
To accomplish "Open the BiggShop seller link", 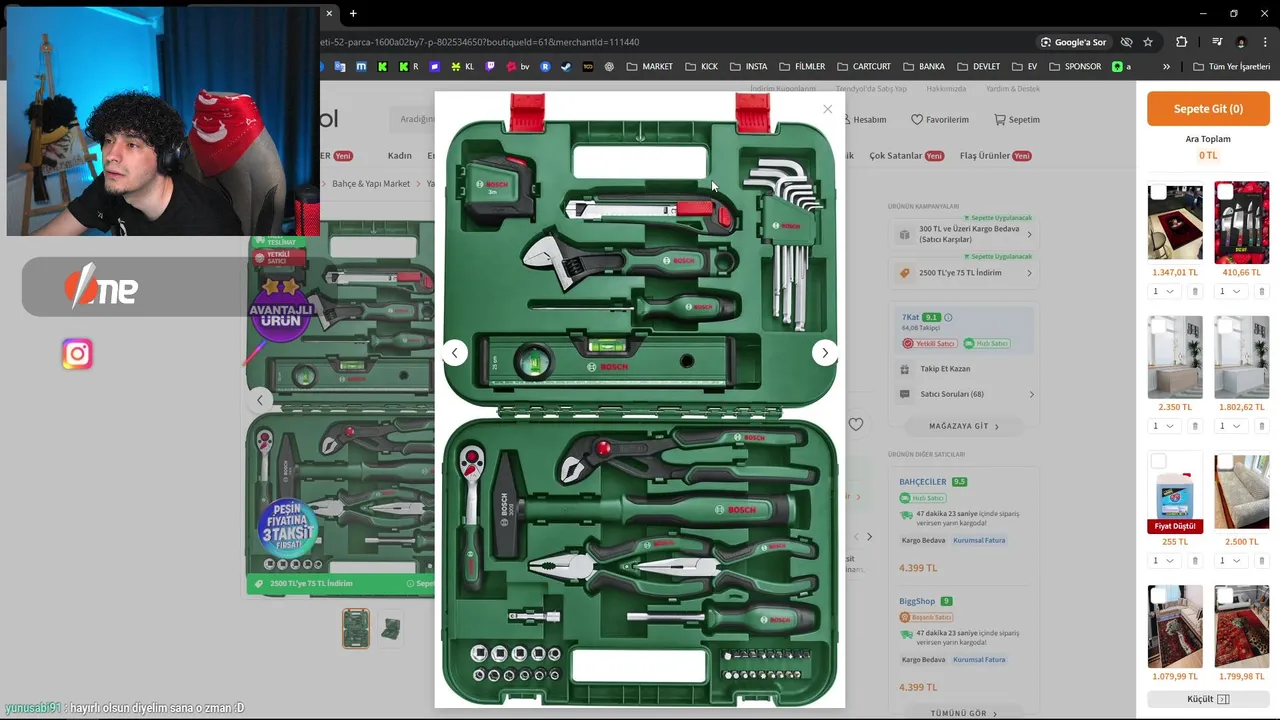I will coord(917,601).
